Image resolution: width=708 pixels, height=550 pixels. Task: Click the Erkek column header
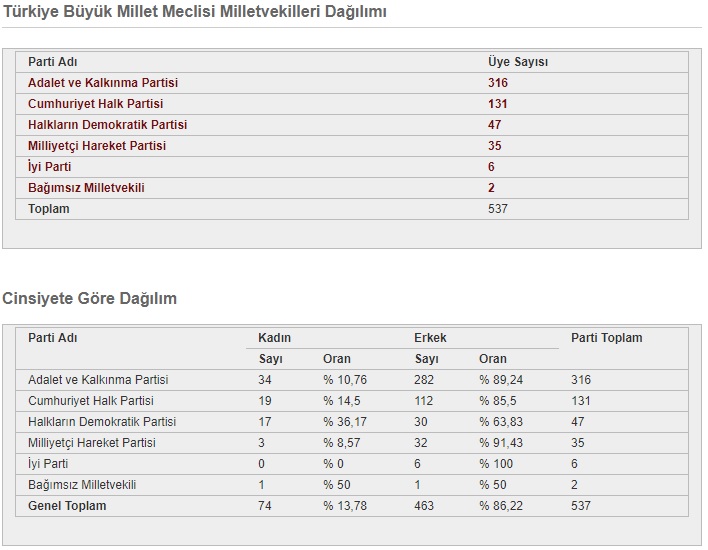tap(430, 338)
